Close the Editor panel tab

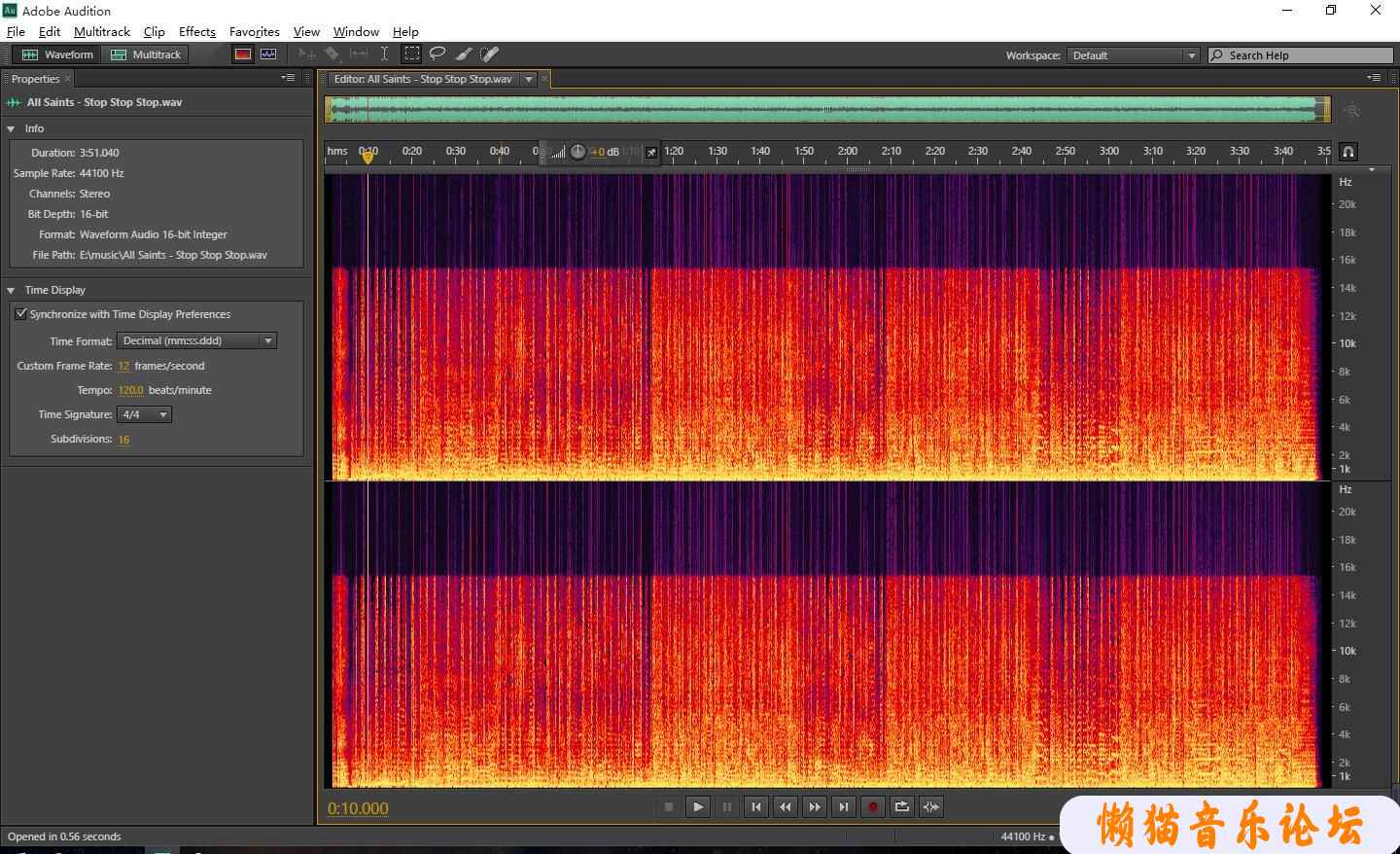click(x=544, y=79)
